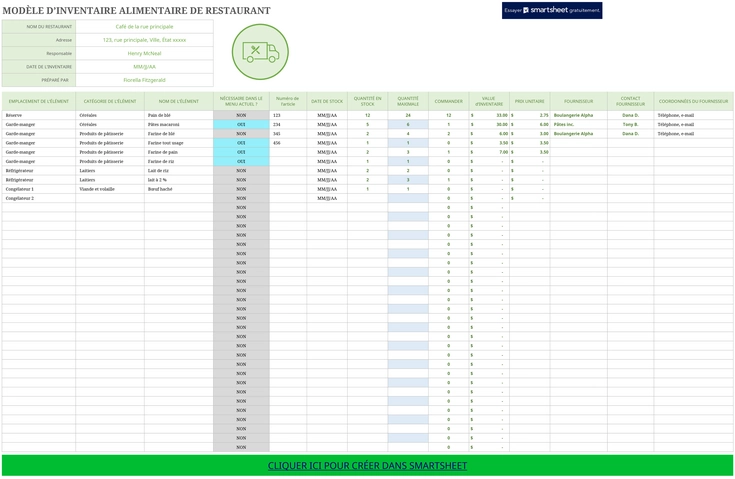The width and height of the screenshot is (735, 479).
Task: Click the Farine tout usage item name
Action: point(179,143)
